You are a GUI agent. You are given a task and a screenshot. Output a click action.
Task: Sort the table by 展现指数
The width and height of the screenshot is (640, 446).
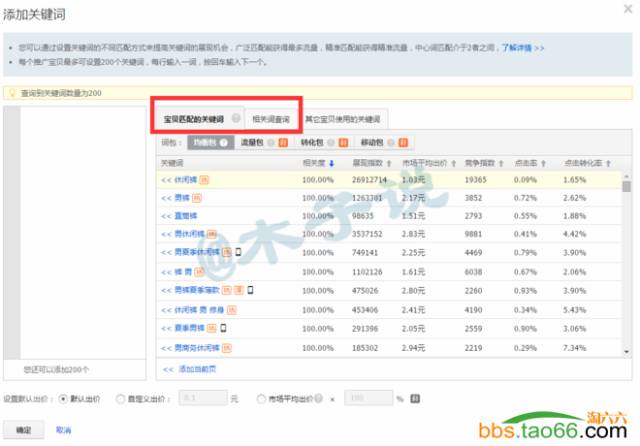click(371, 163)
